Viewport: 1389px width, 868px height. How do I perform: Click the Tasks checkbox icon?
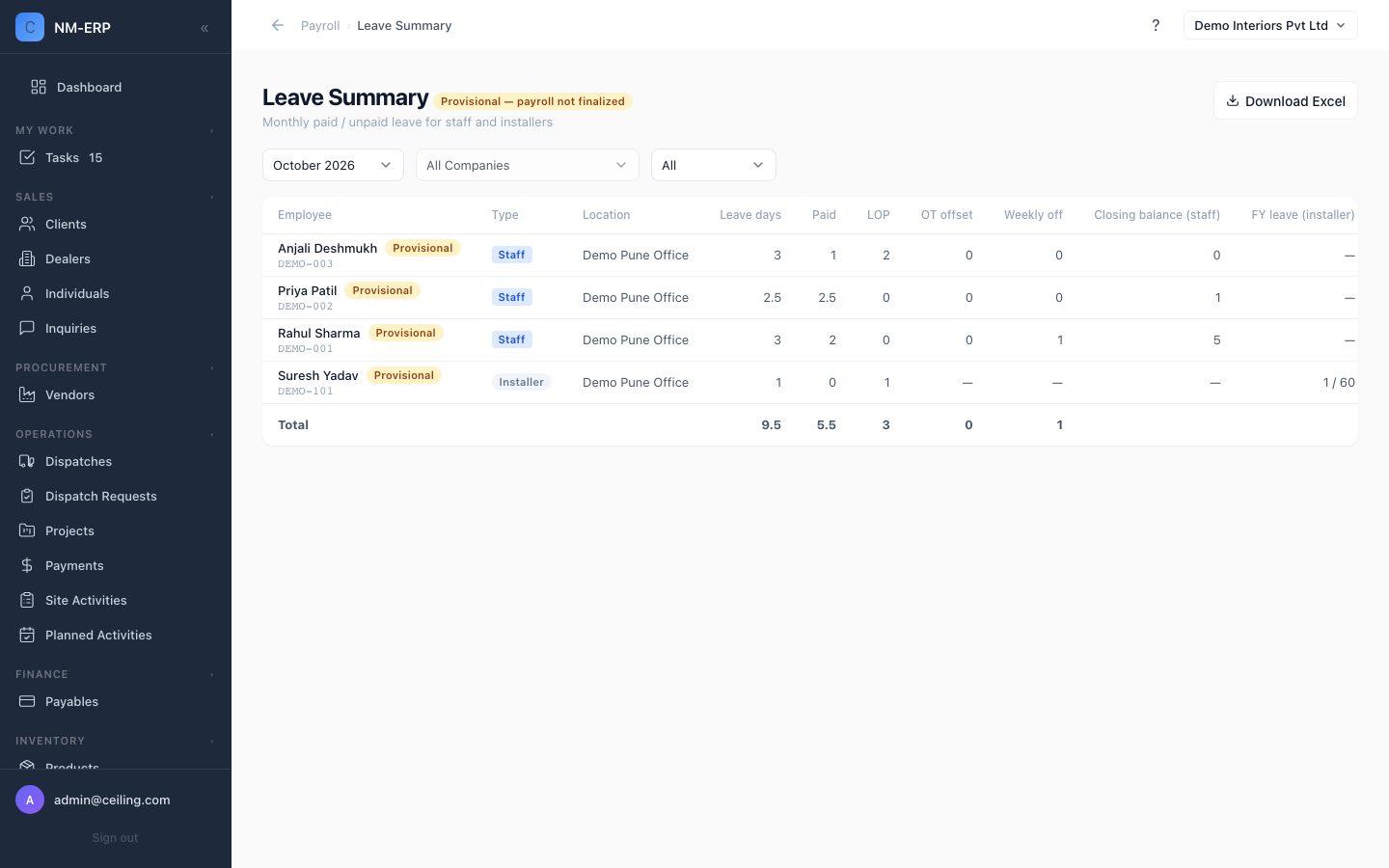27,157
